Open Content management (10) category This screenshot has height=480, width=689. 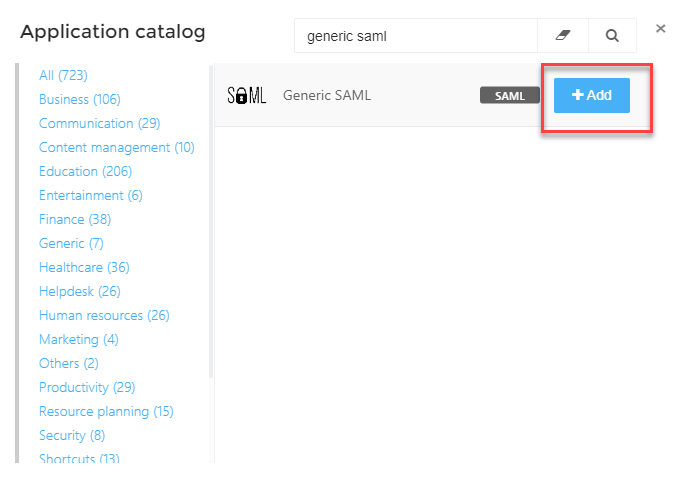pos(116,148)
